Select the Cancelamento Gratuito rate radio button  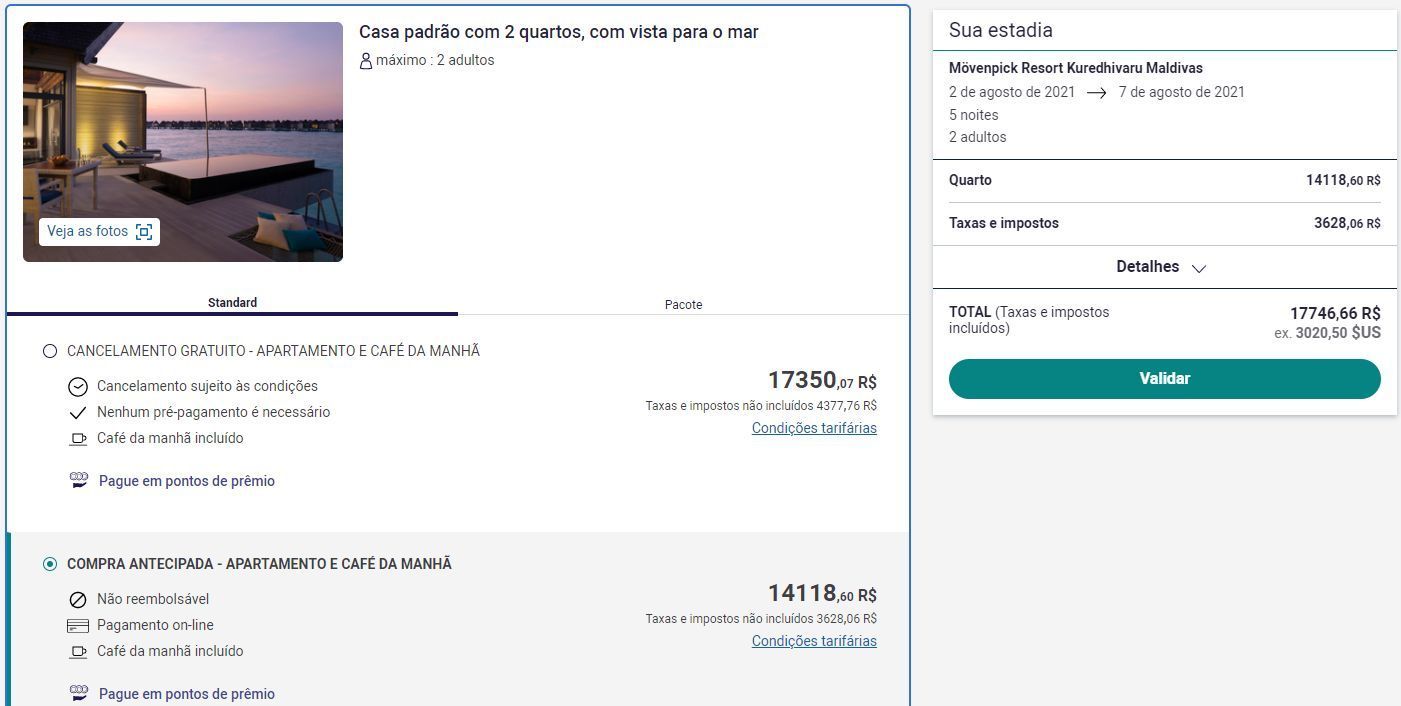coord(50,351)
